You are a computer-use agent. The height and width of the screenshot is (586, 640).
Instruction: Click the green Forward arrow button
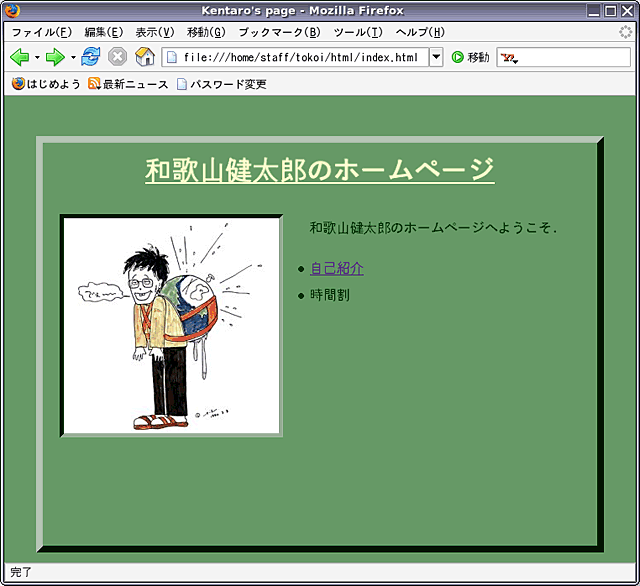tap(55, 57)
